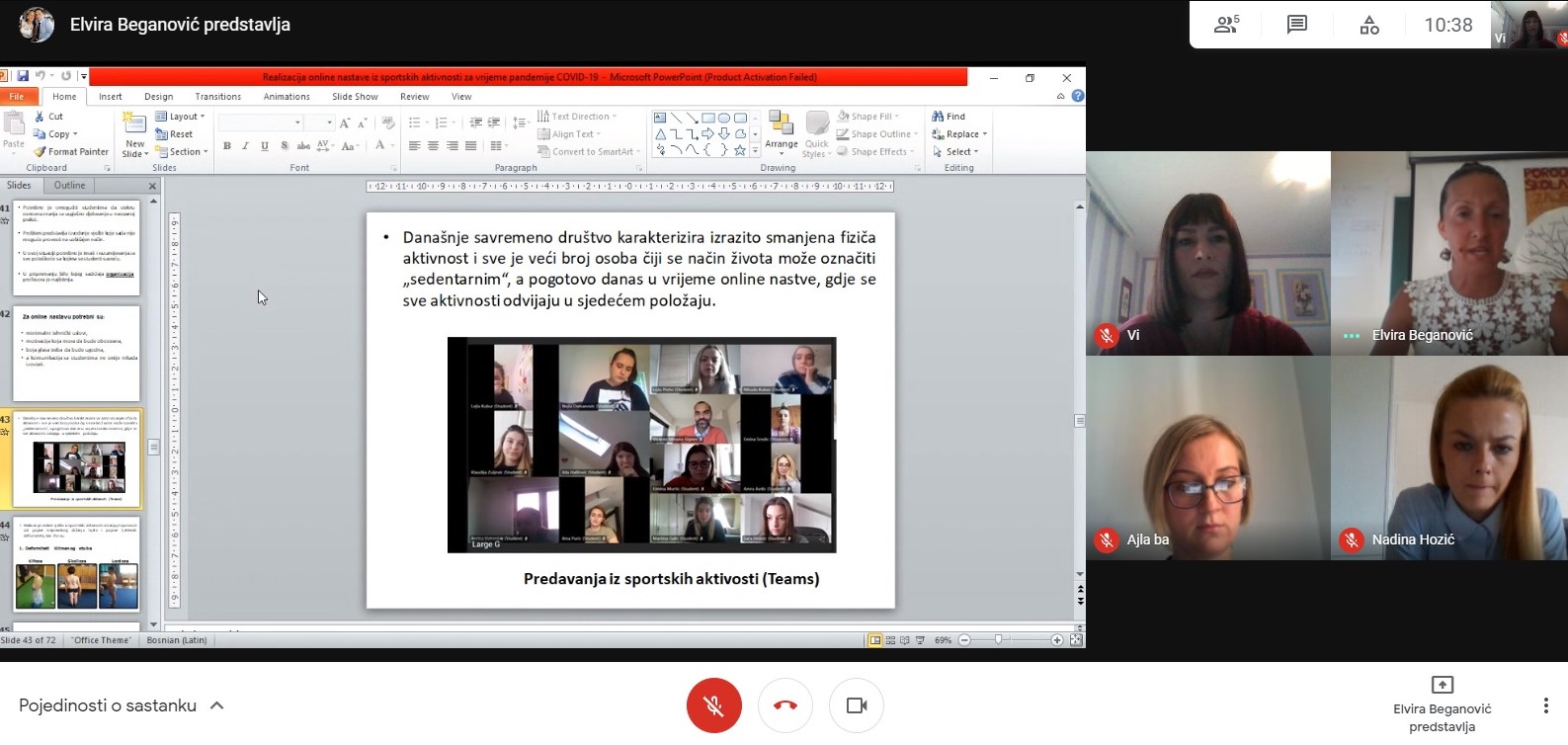Click the Replace button in Editing
Image resolution: width=1568 pixels, height=745 pixels.
(959, 134)
